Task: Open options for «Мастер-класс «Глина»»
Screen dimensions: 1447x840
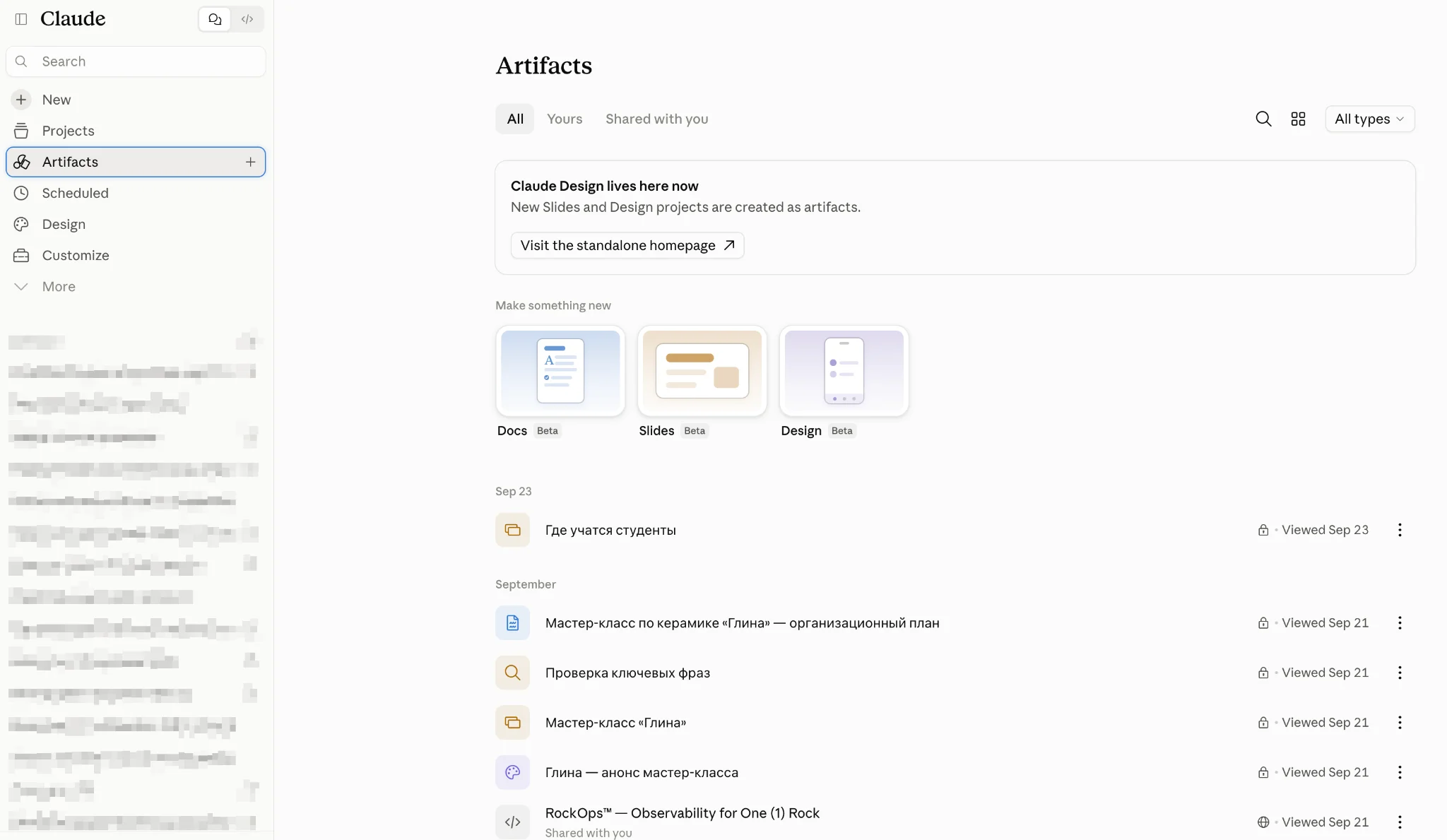Action: 1400,723
